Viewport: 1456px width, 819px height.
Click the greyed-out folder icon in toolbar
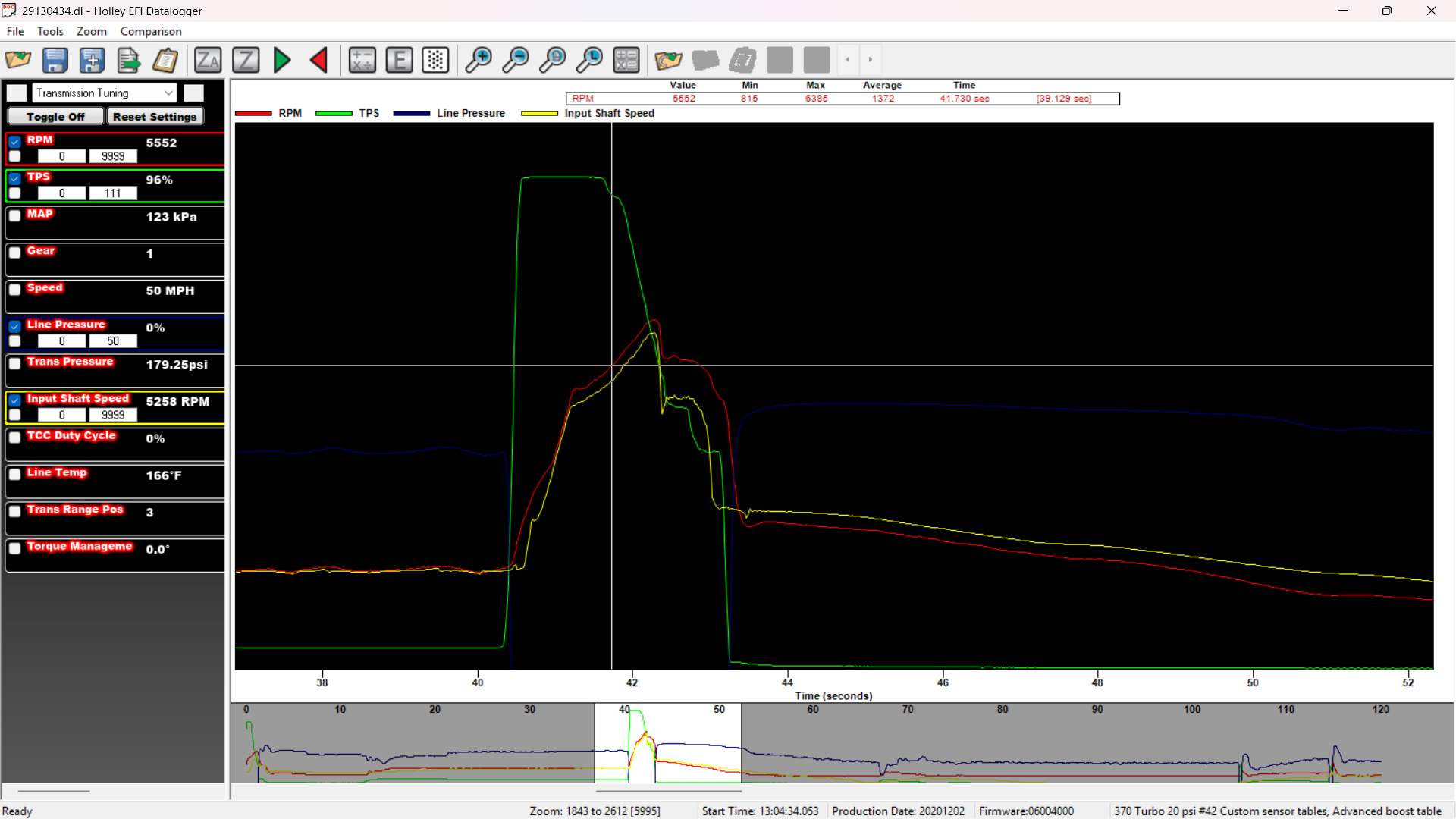(705, 60)
